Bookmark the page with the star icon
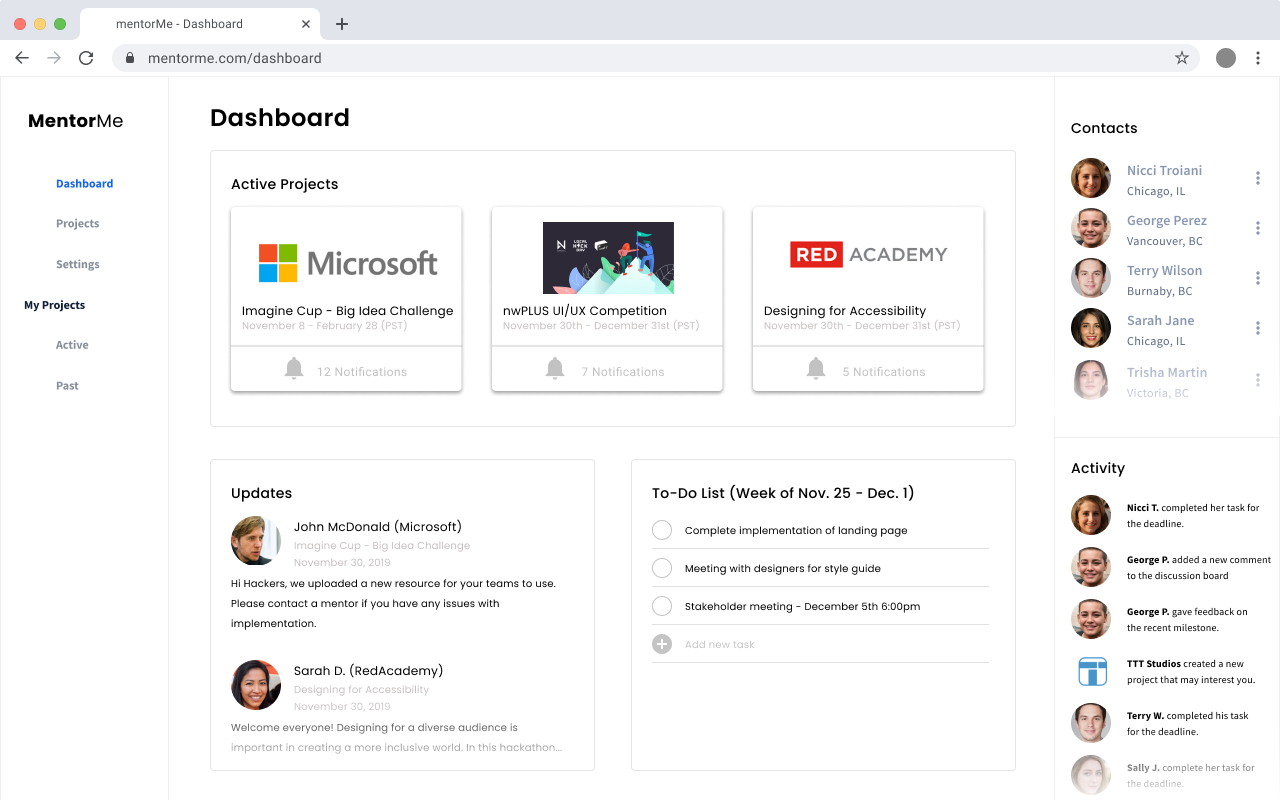This screenshot has height=800, width=1280. 1182,58
